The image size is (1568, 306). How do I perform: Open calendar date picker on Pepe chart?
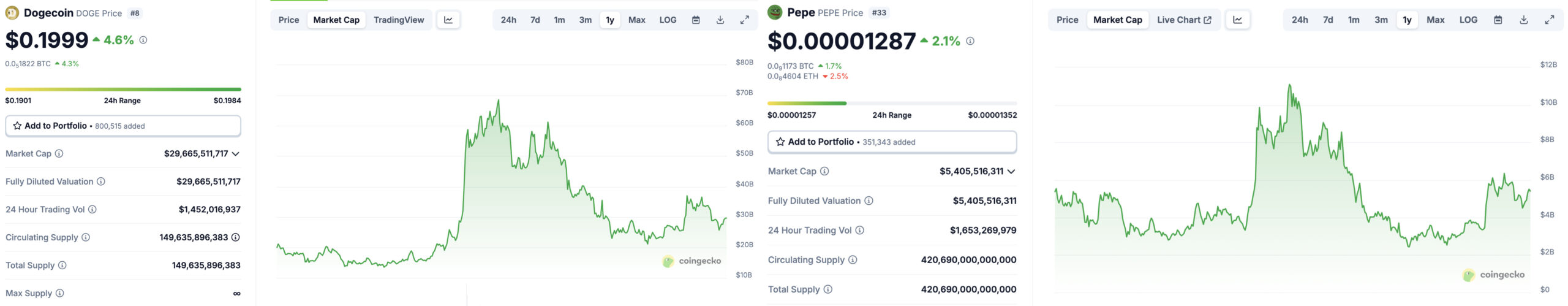pos(1498,20)
